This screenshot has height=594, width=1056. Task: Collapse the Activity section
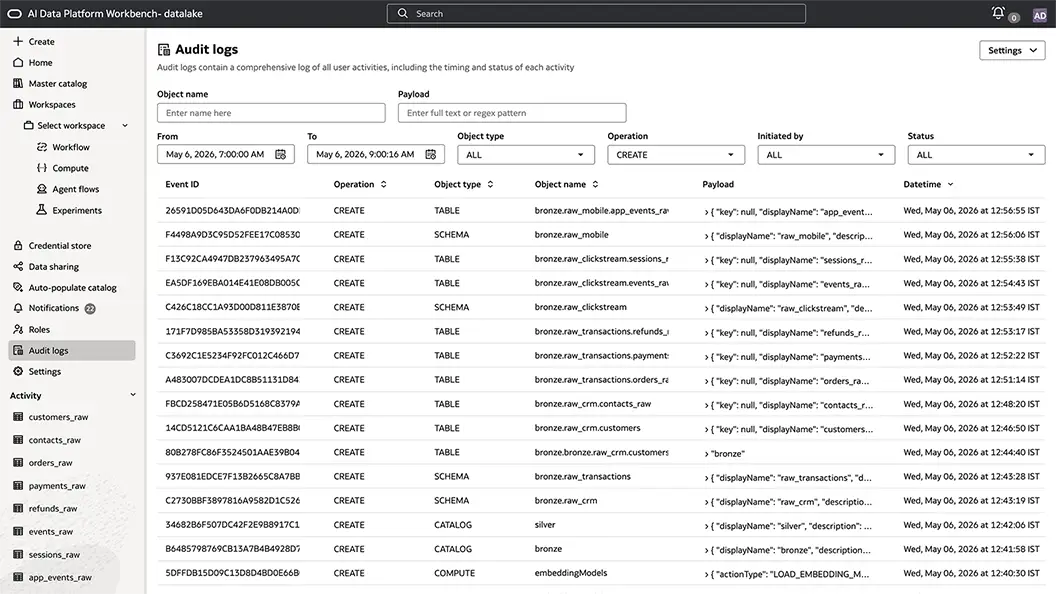click(x=133, y=395)
